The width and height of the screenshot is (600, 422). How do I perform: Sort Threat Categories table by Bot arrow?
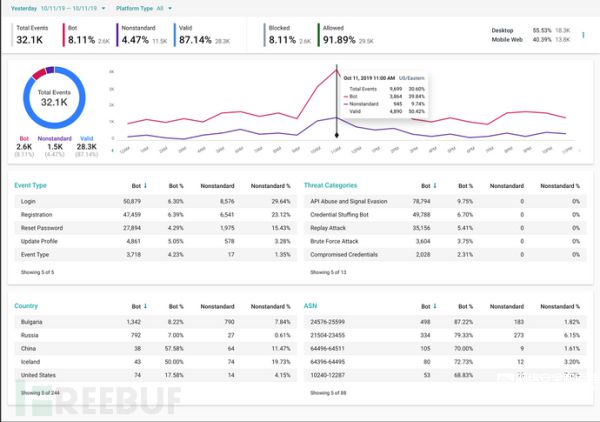pyautogui.click(x=436, y=185)
